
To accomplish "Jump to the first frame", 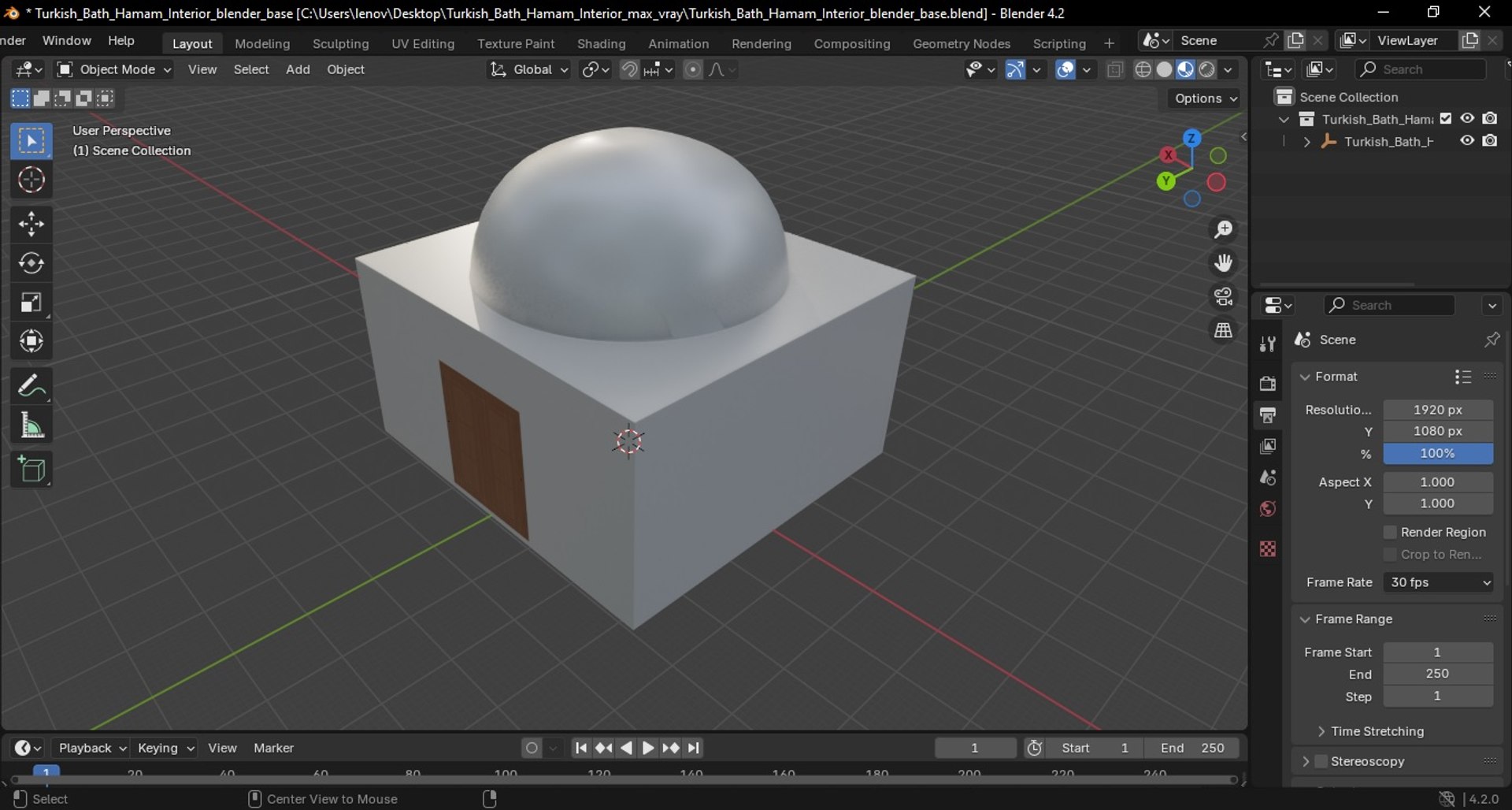I will (581, 748).
